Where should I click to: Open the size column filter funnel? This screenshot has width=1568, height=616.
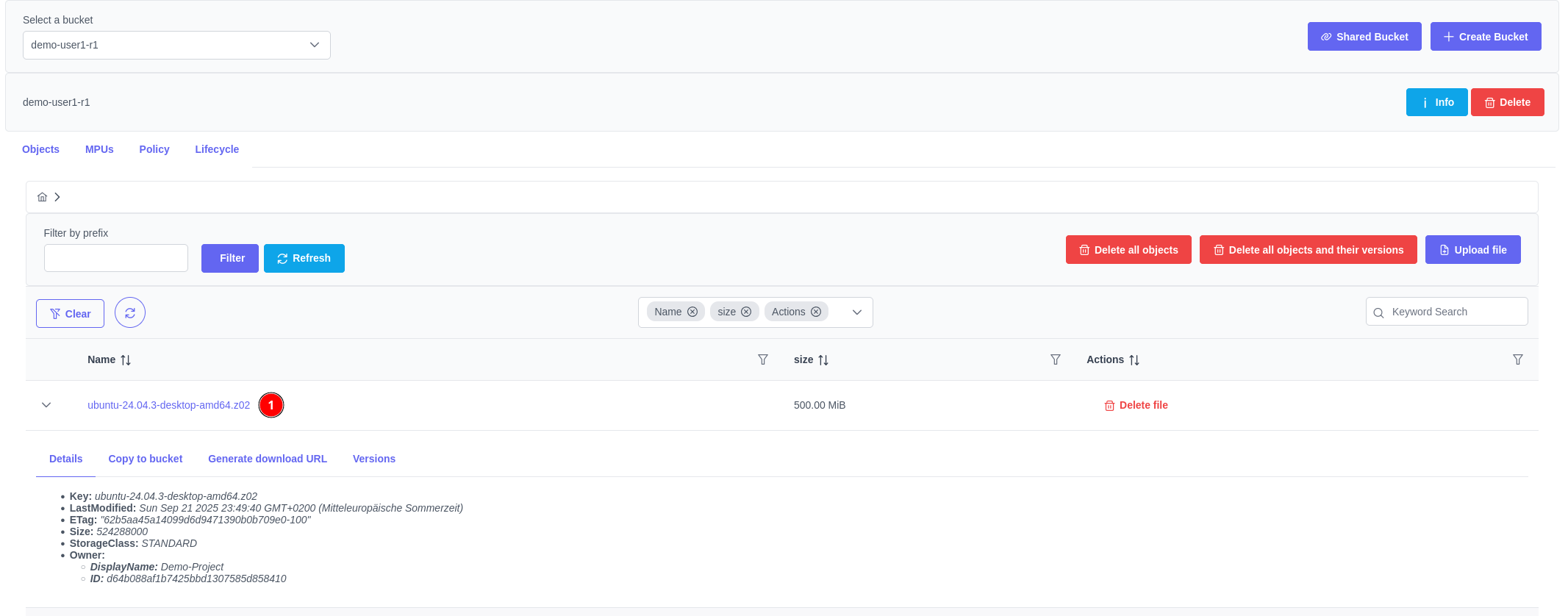[1056, 359]
